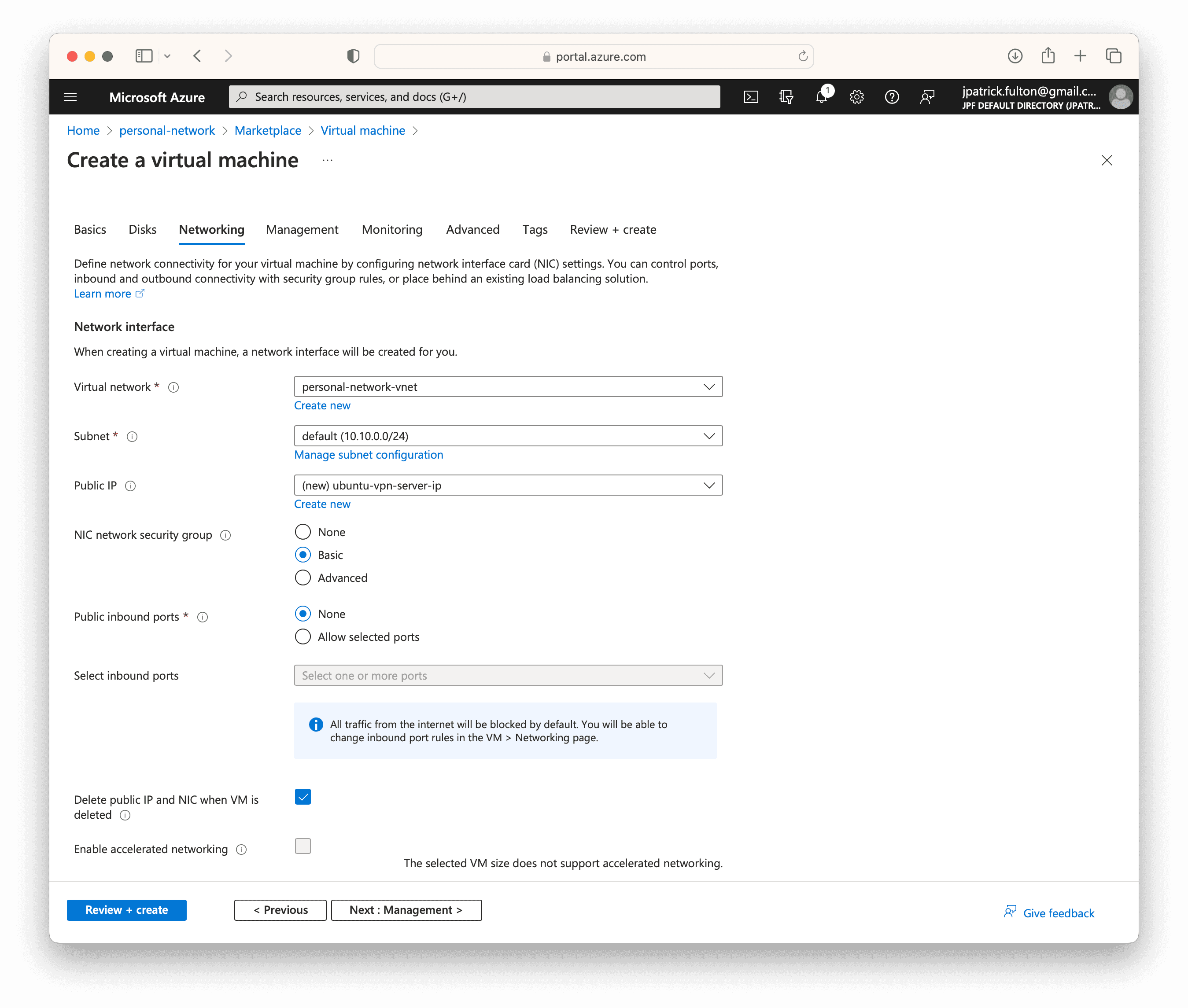
Task: Click Manage subnet configuration link
Action: point(368,455)
